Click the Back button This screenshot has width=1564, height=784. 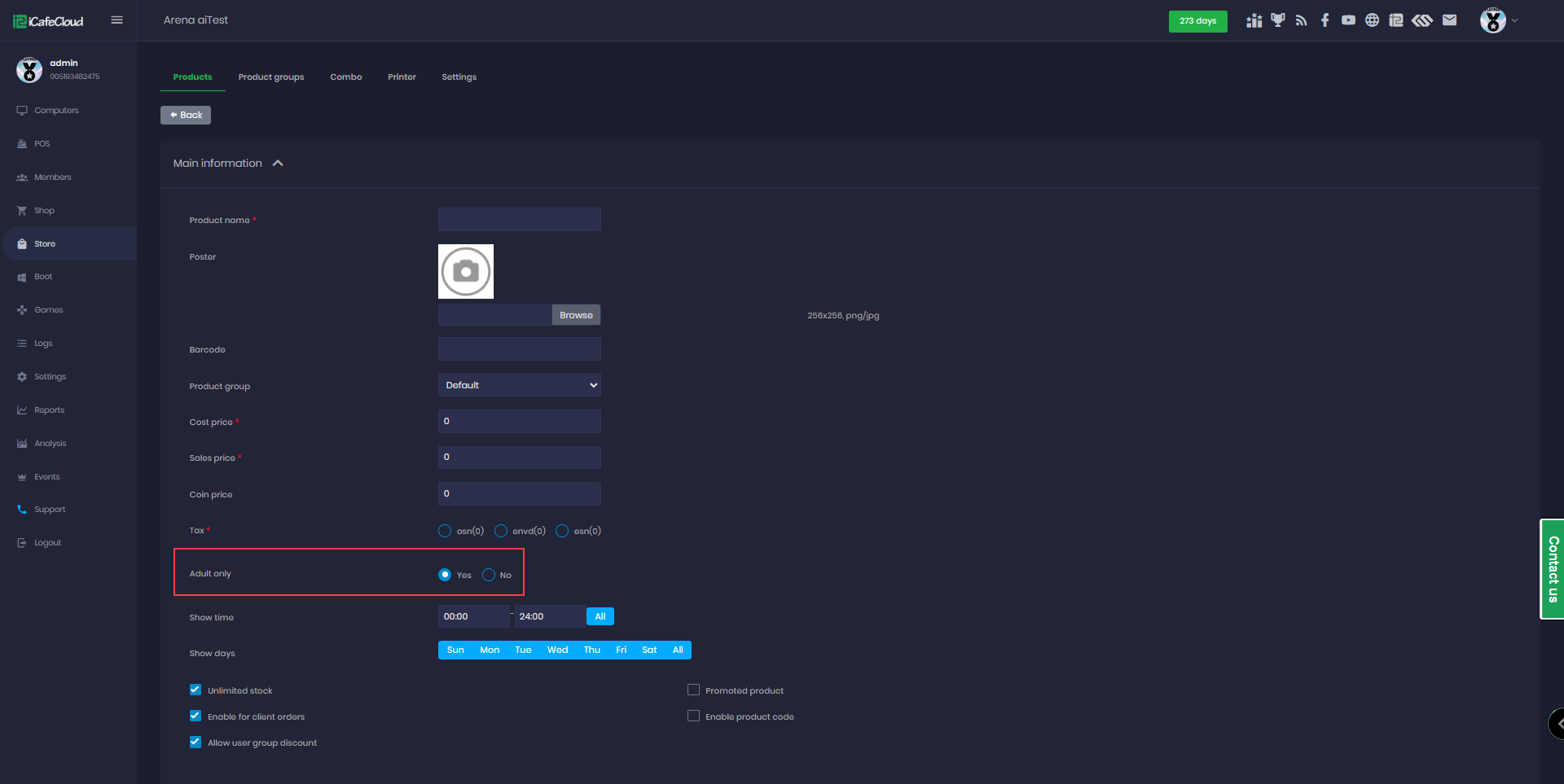[x=186, y=115]
